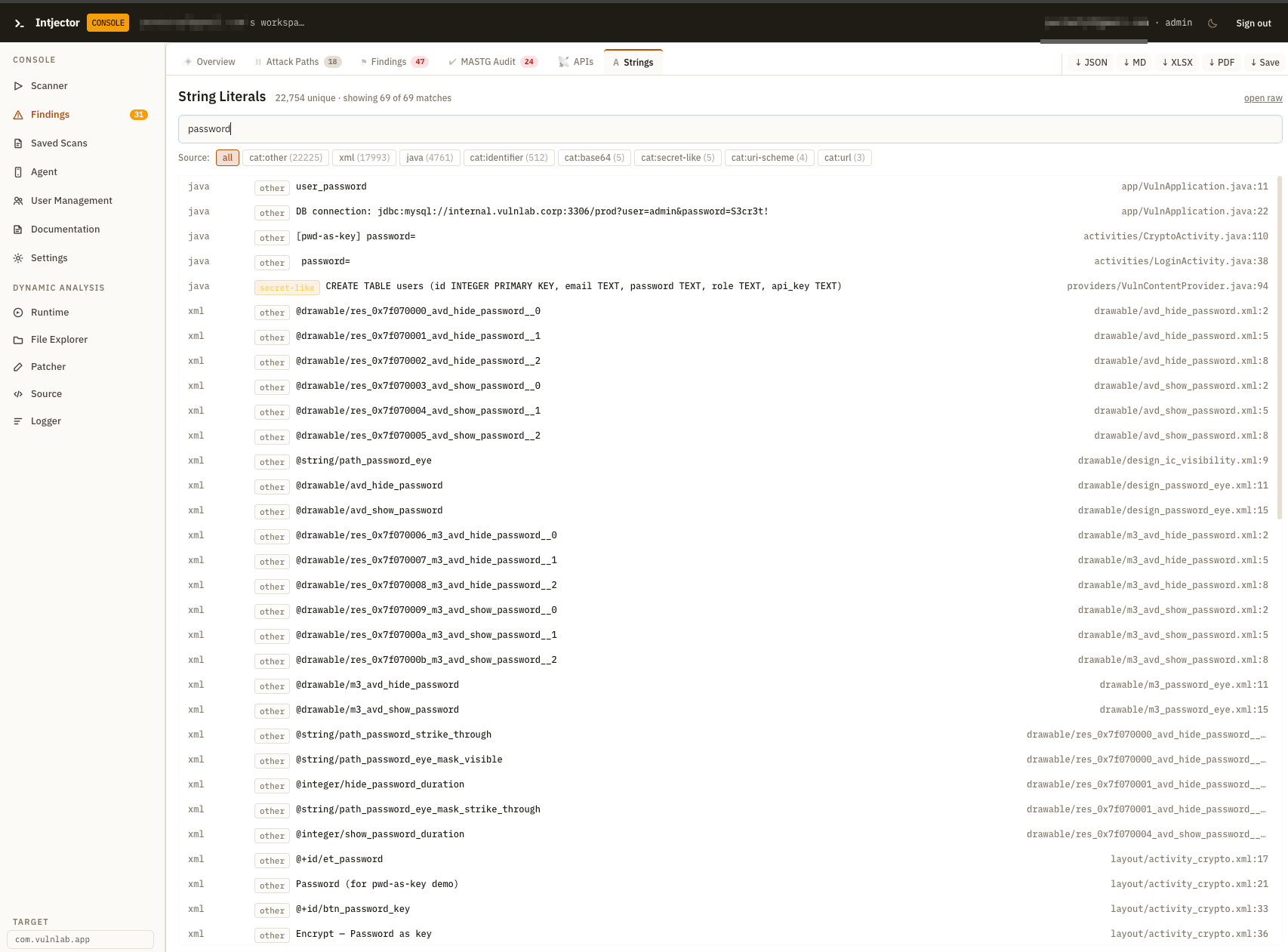This screenshot has height=952, width=1288.
Task: Click the Agent sidebar icon
Action: [x=18, y=172]
